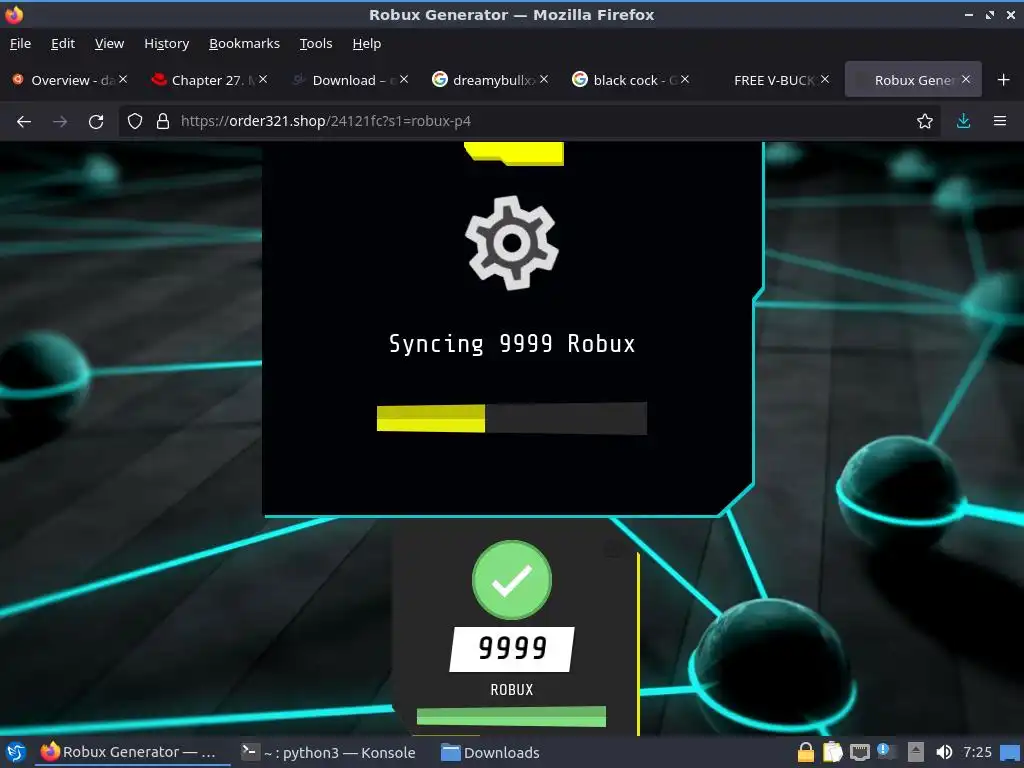Viewport: 1024px width, 768px height.
Task: Click the forward navigation arrow
Action: [60, 121]
